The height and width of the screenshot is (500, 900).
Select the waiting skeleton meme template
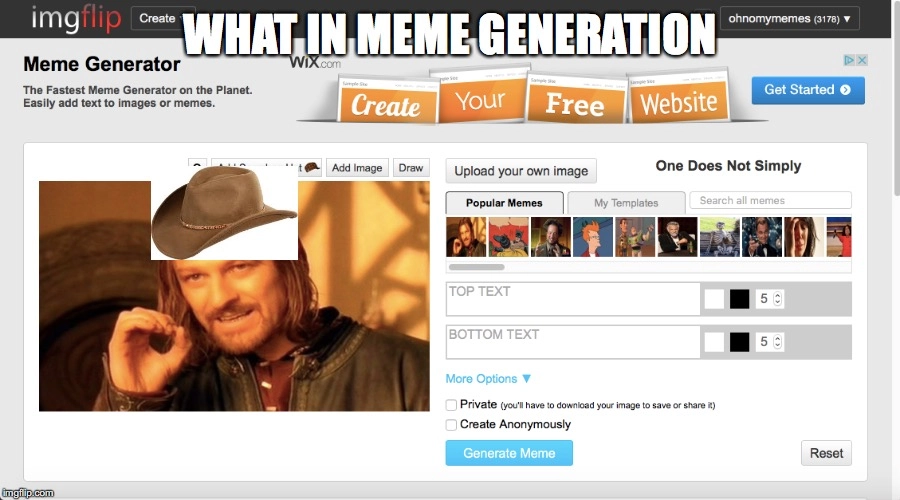pos(720,237)
